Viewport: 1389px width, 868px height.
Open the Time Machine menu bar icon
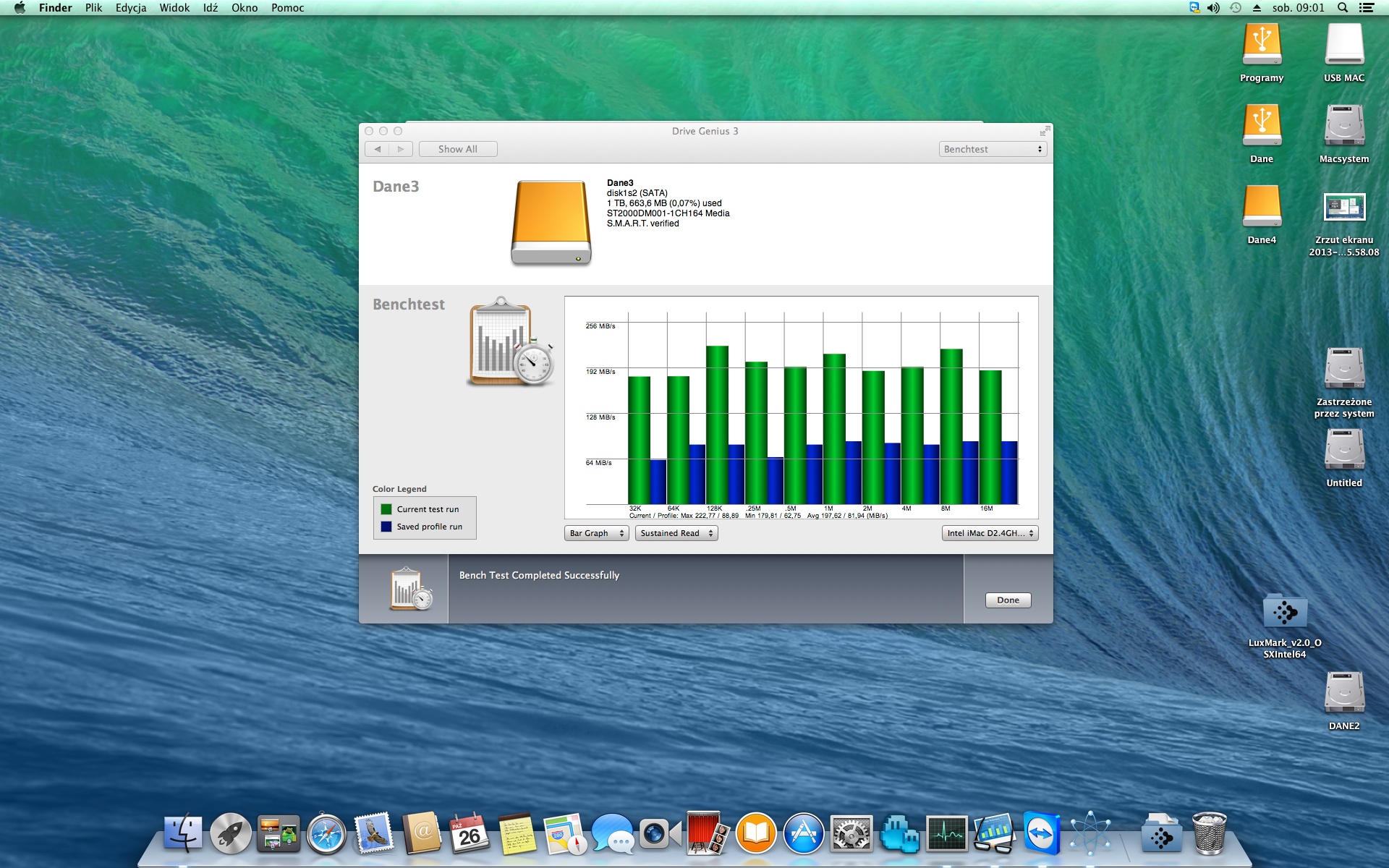pyautogui.click(x=1236, y=8)
